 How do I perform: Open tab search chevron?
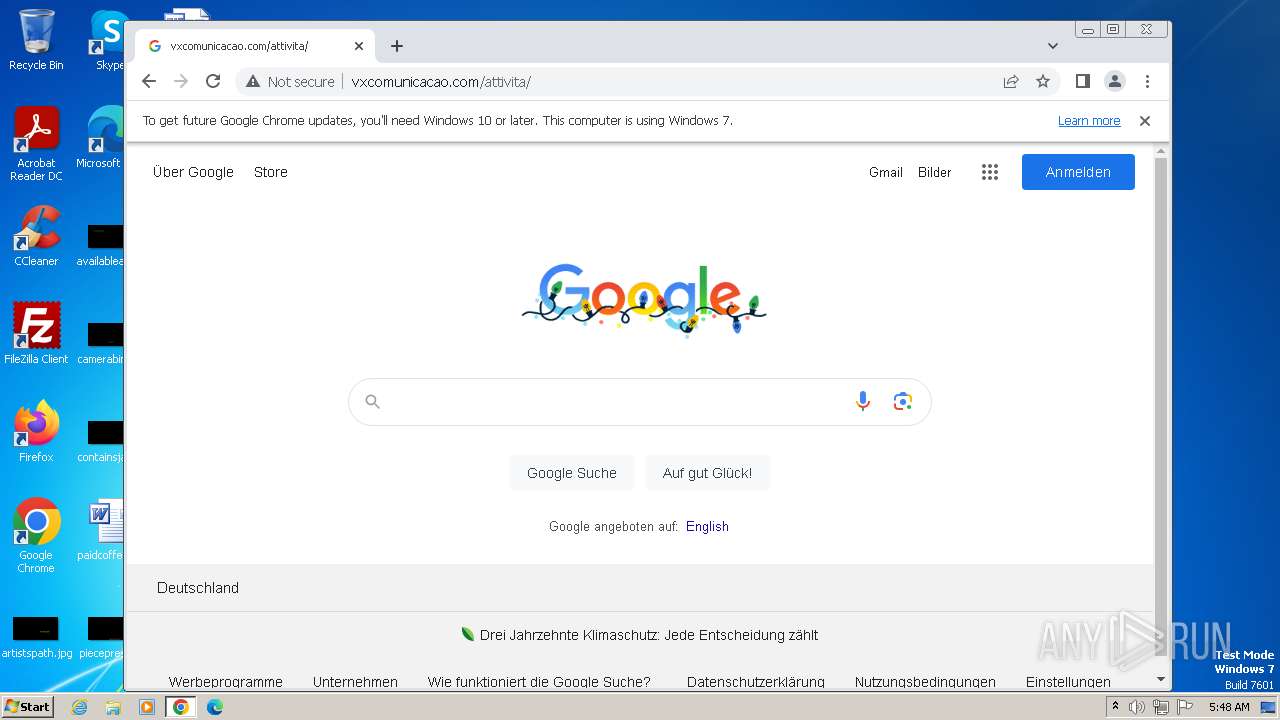[1052, 46]
